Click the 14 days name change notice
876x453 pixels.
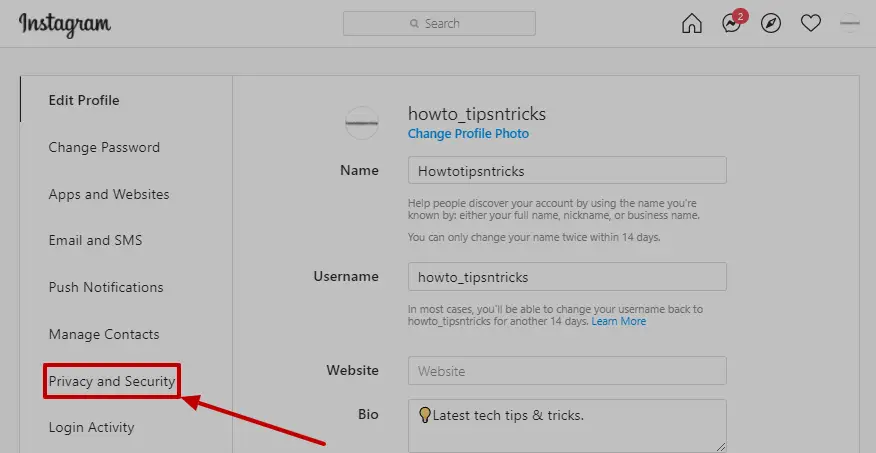click(534, 237)
